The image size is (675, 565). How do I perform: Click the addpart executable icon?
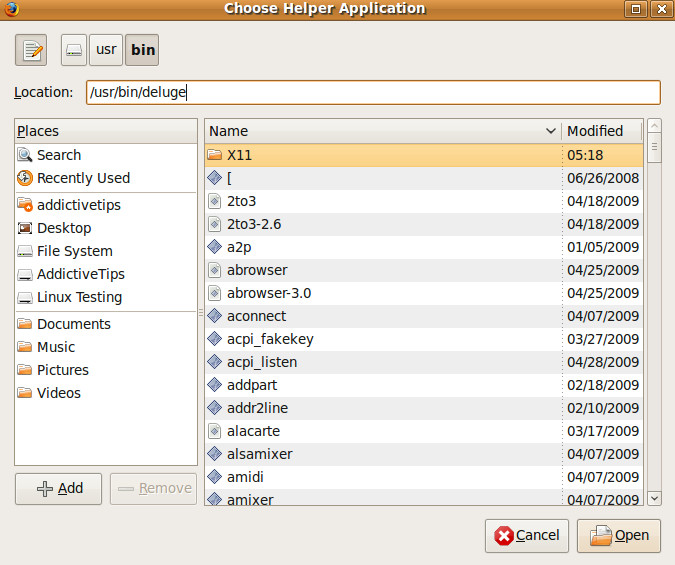214,385
